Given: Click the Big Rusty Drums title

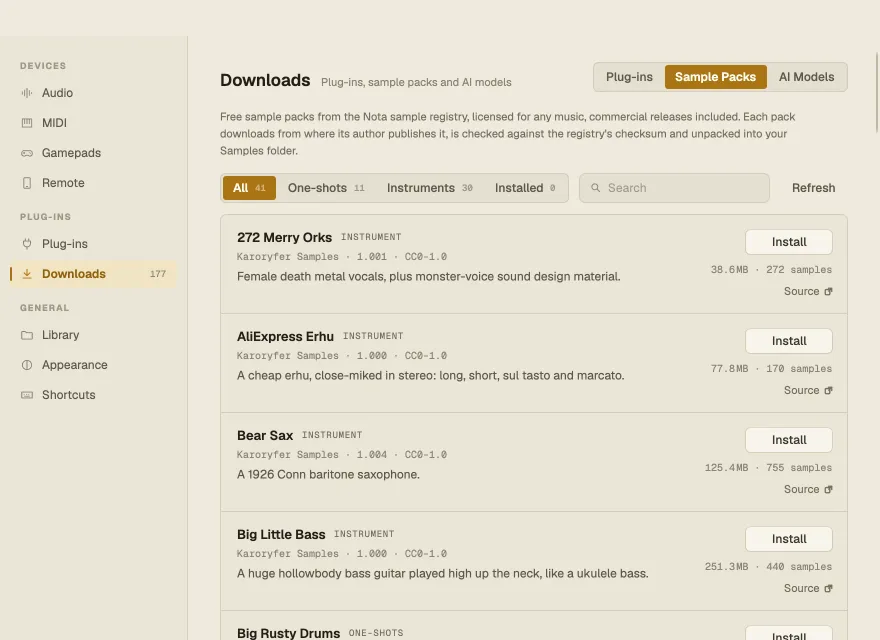Looking at the screenshot, I should point(288,633).
